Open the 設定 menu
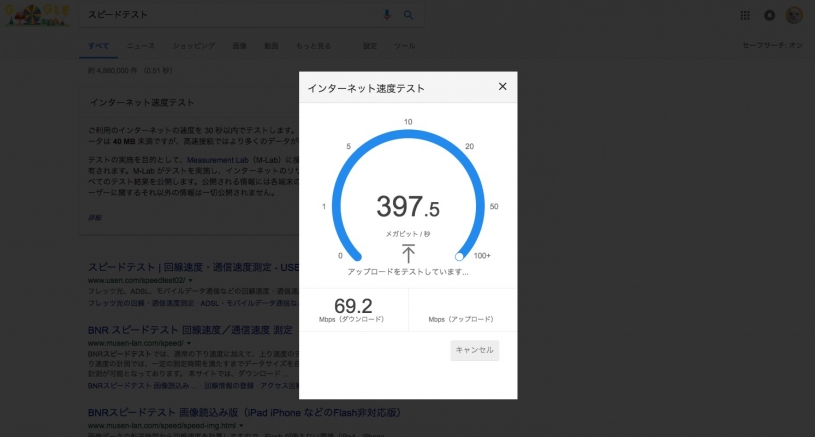 pyautogui.click(x=370, y=46)
